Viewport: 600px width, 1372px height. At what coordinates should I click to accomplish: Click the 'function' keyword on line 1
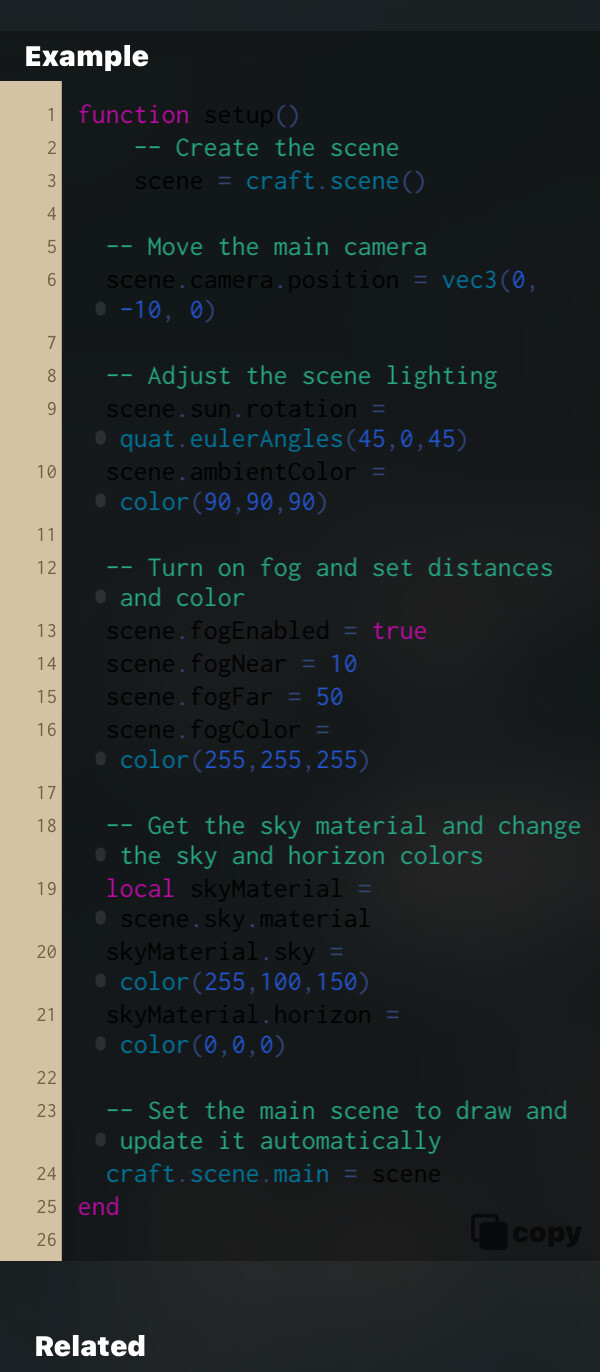click(x=134, y=115)
